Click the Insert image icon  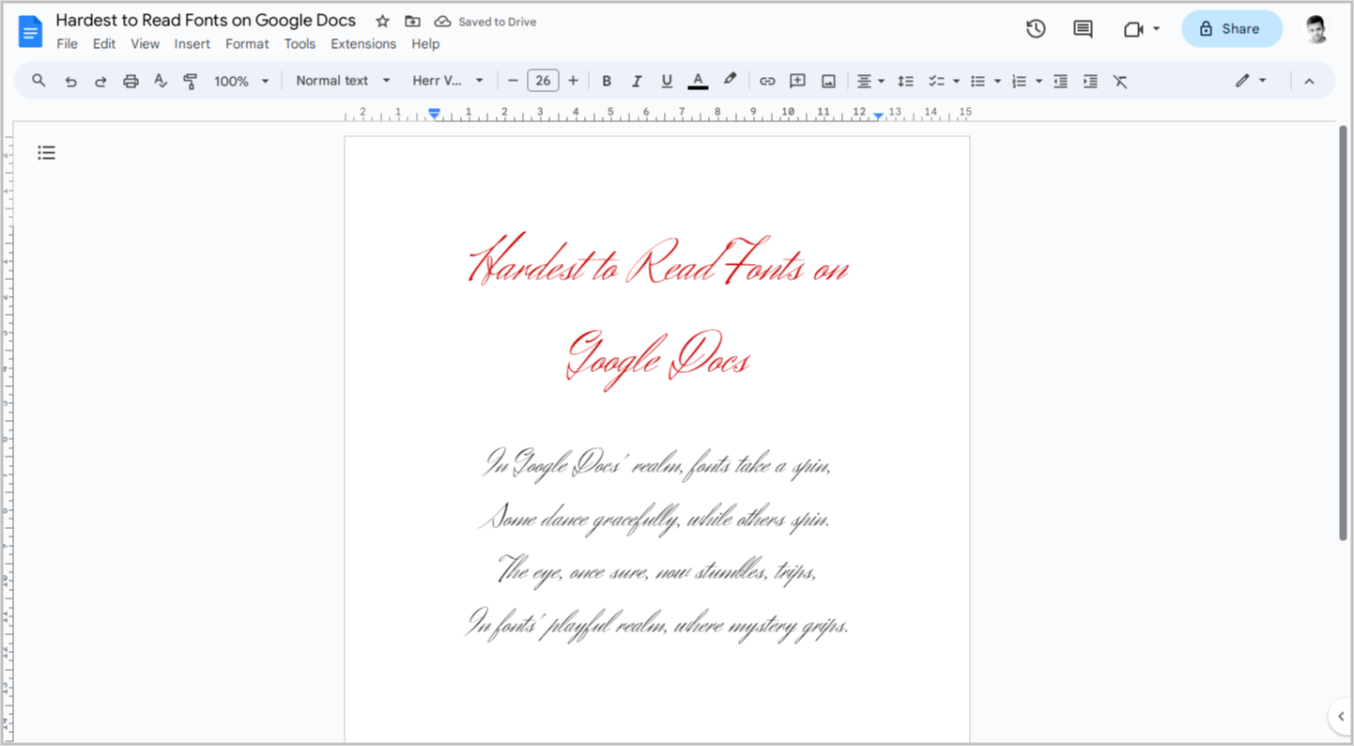pos(828,81)
